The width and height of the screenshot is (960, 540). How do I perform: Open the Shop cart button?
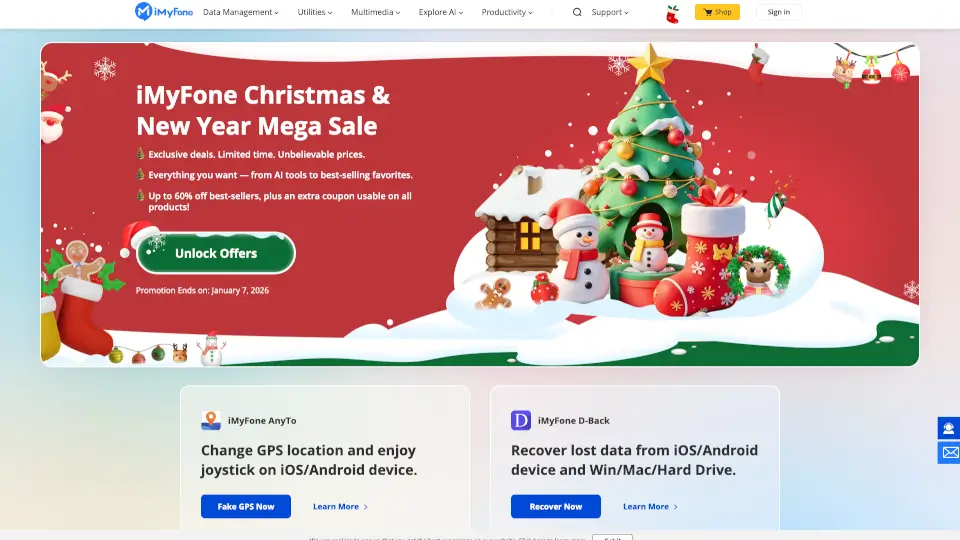click(717, 12)
